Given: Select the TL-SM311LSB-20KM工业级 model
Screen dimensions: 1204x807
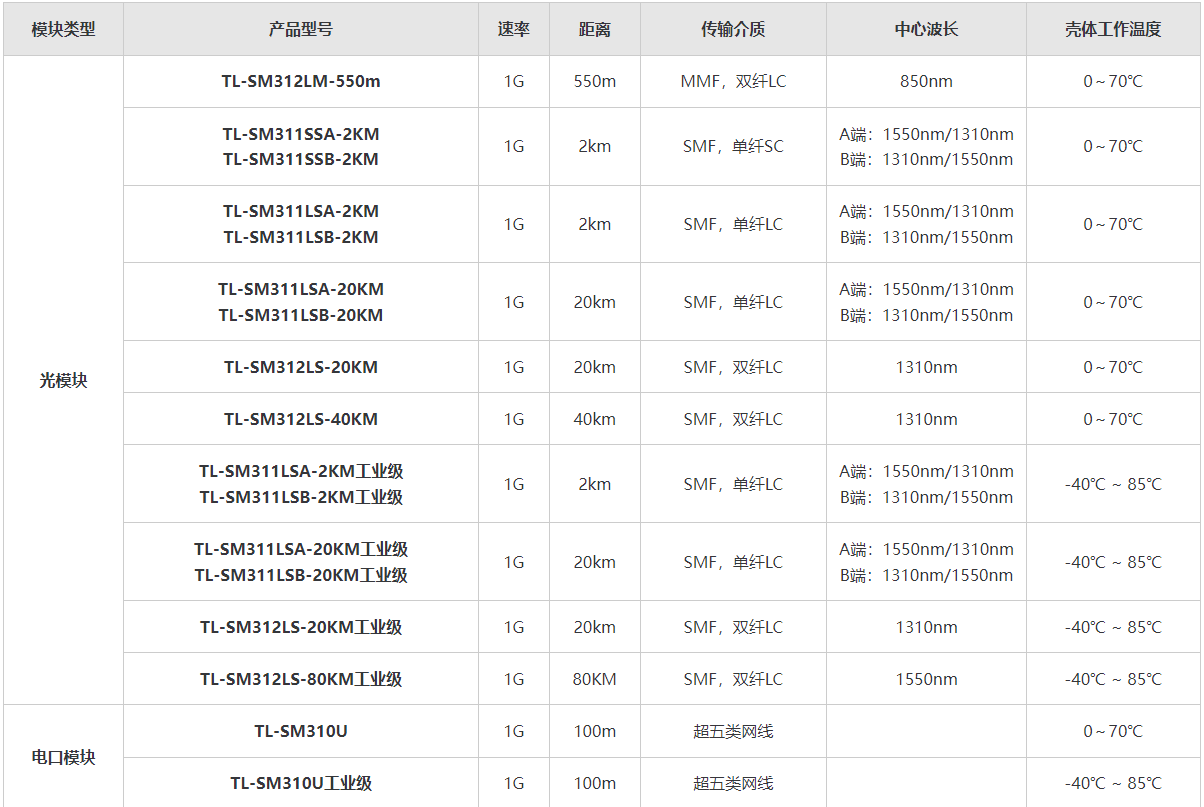Looking at the screenshot, I should 301,575.
